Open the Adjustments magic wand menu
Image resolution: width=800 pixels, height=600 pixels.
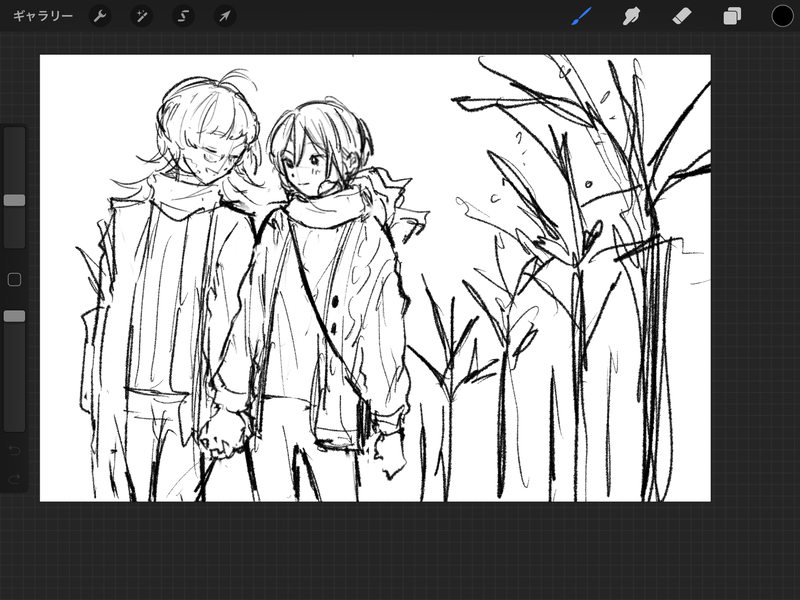(x=141, y=16)
